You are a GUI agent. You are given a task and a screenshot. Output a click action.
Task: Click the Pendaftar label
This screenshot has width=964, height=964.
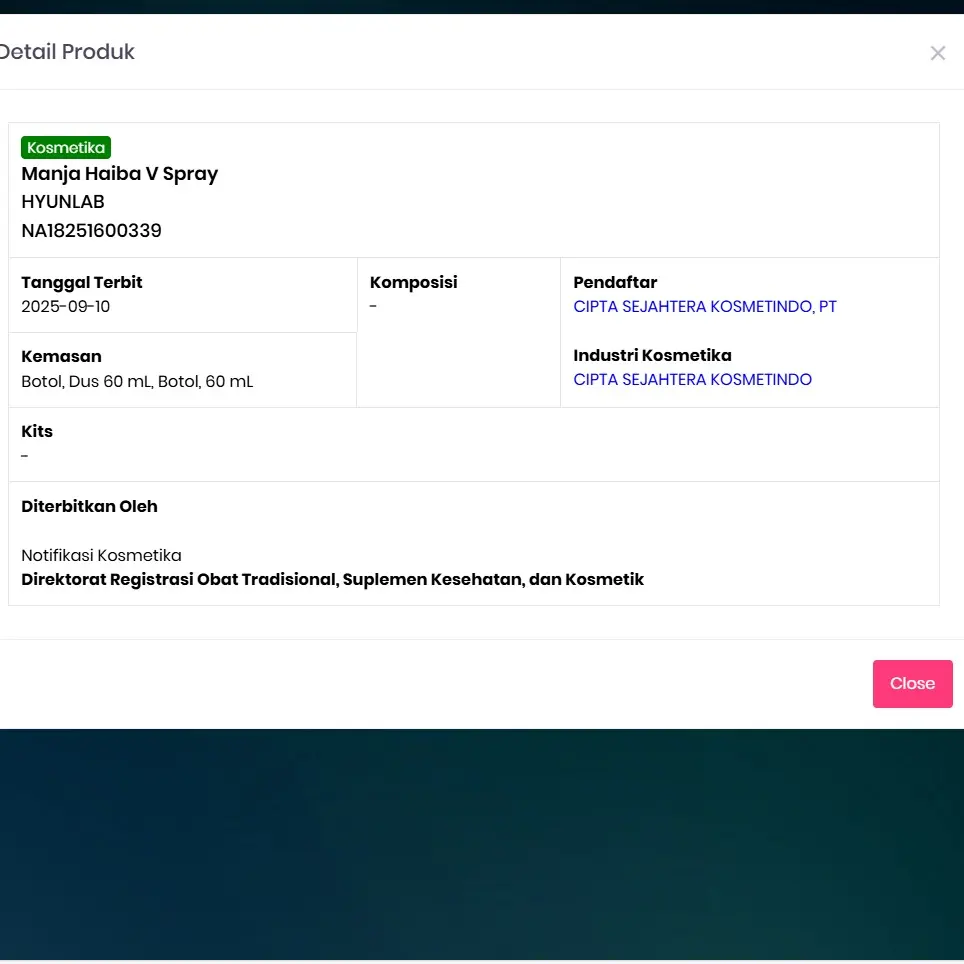615,283
